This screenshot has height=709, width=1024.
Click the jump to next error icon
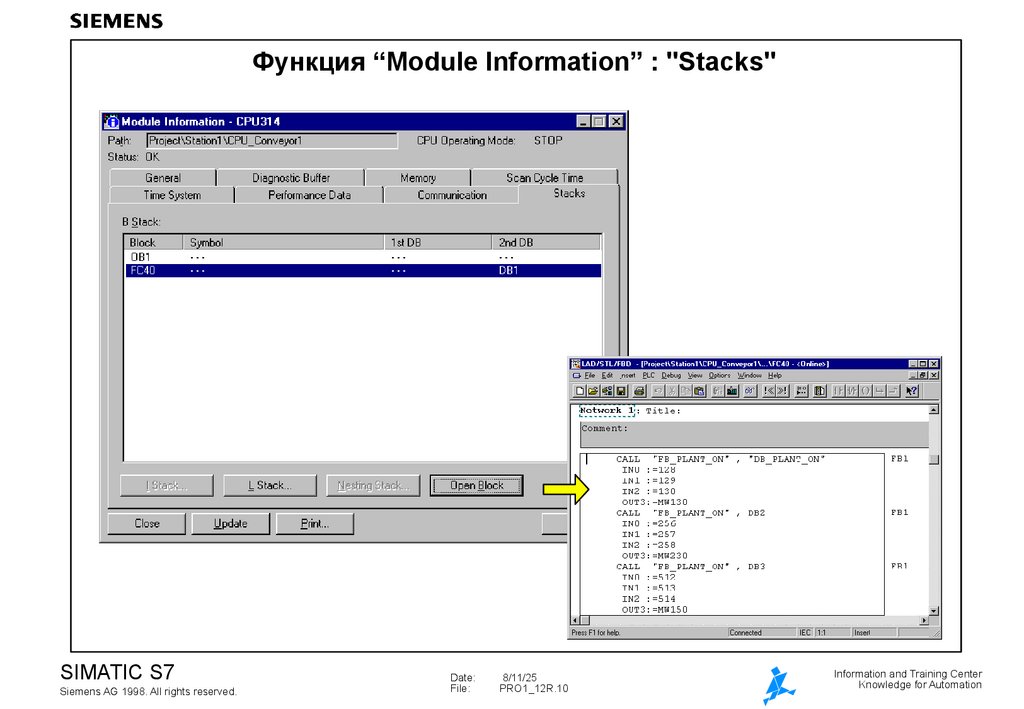[781, 390]
